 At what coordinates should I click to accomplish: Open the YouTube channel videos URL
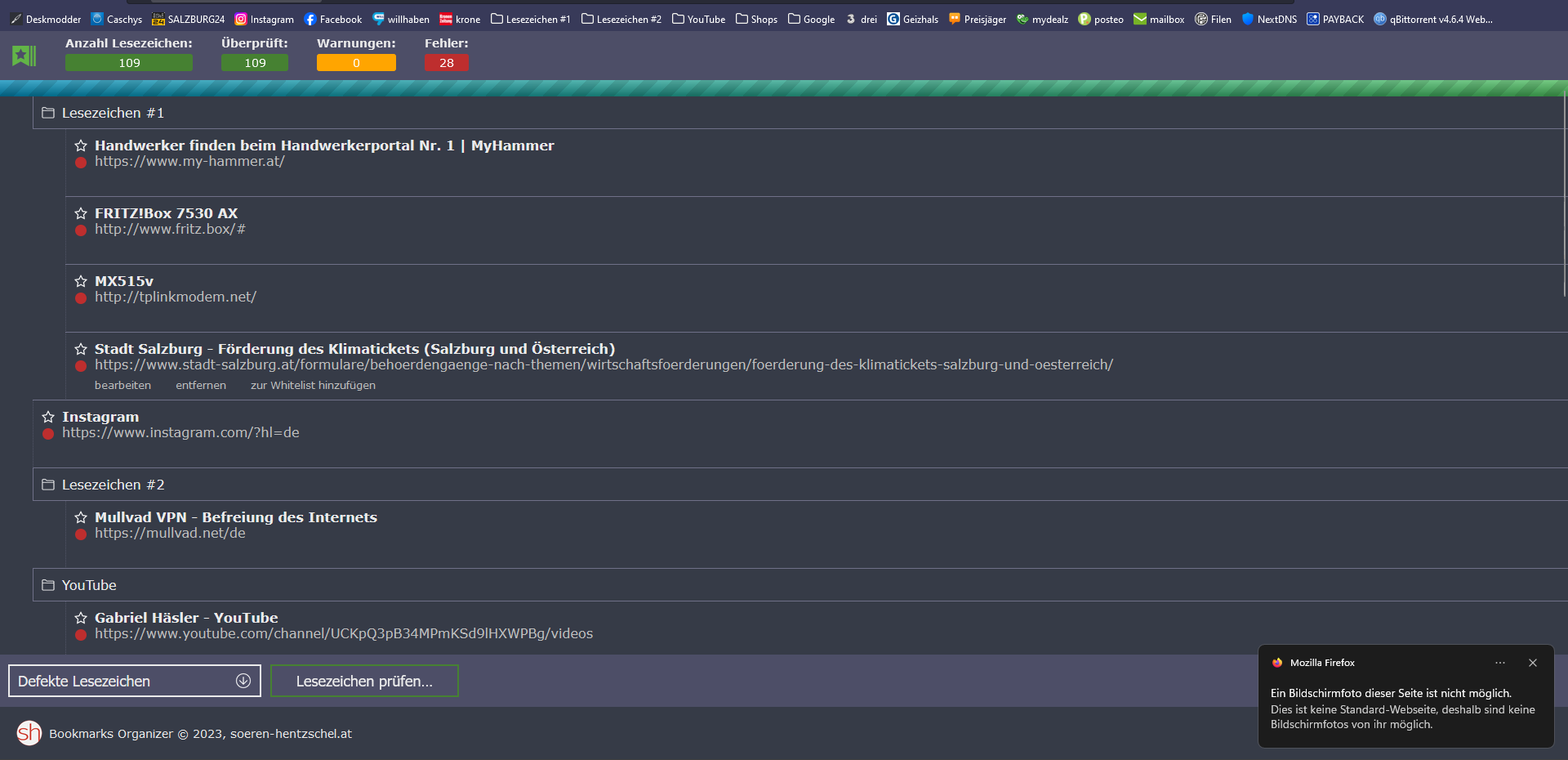tap(344, 634)
